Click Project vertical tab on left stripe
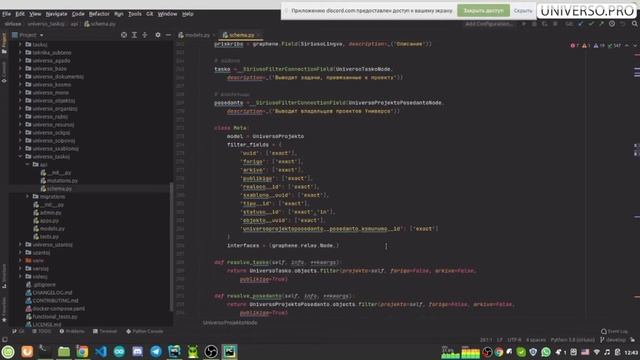 4,42
